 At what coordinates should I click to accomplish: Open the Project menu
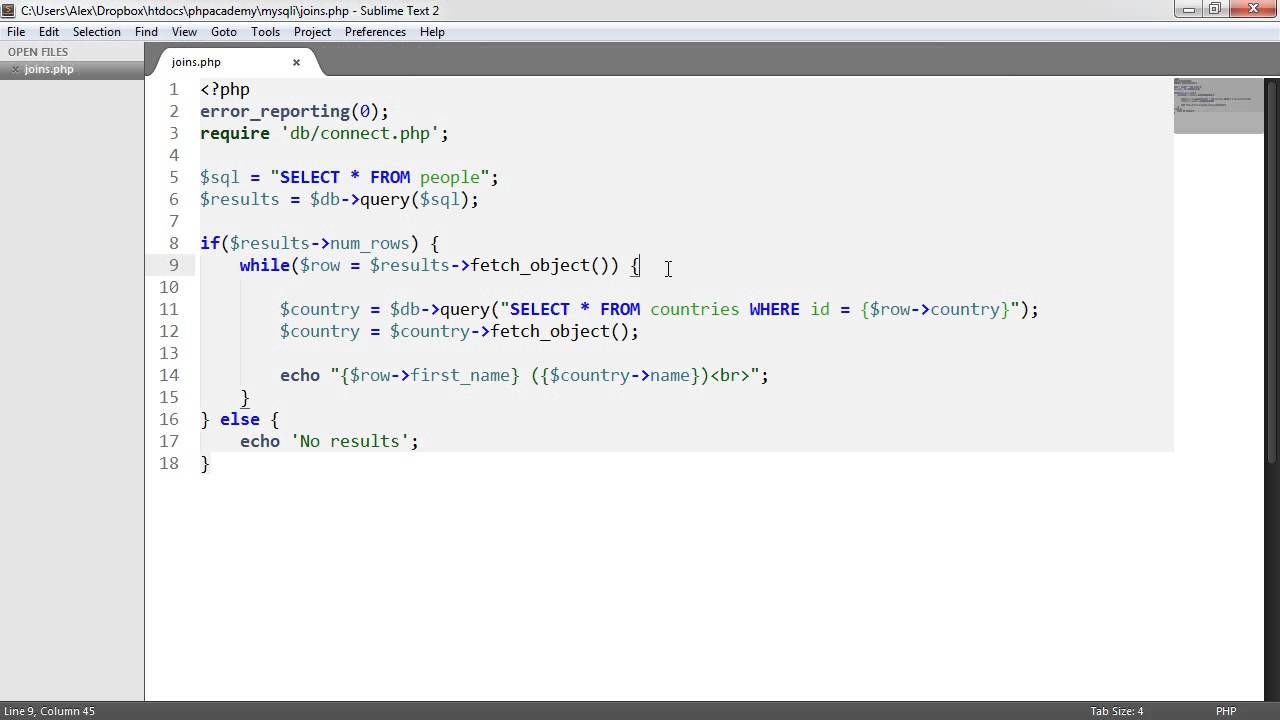click(312, 32)
